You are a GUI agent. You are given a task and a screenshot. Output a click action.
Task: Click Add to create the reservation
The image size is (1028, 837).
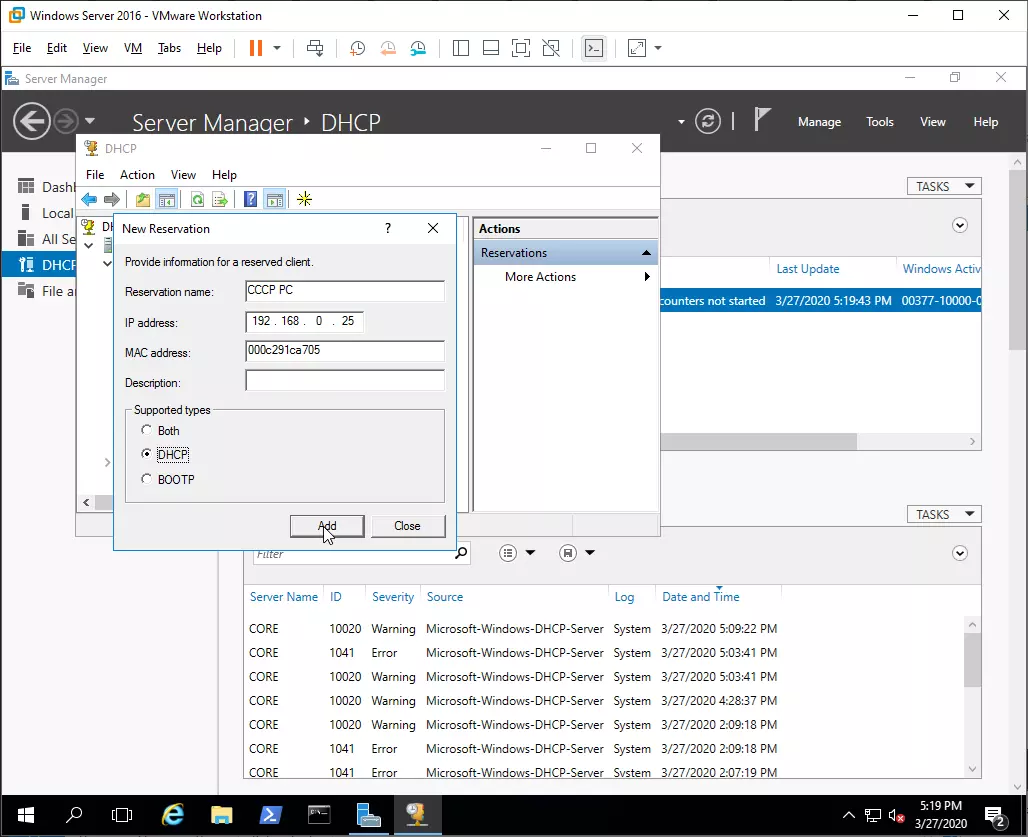tap(327, 526)
